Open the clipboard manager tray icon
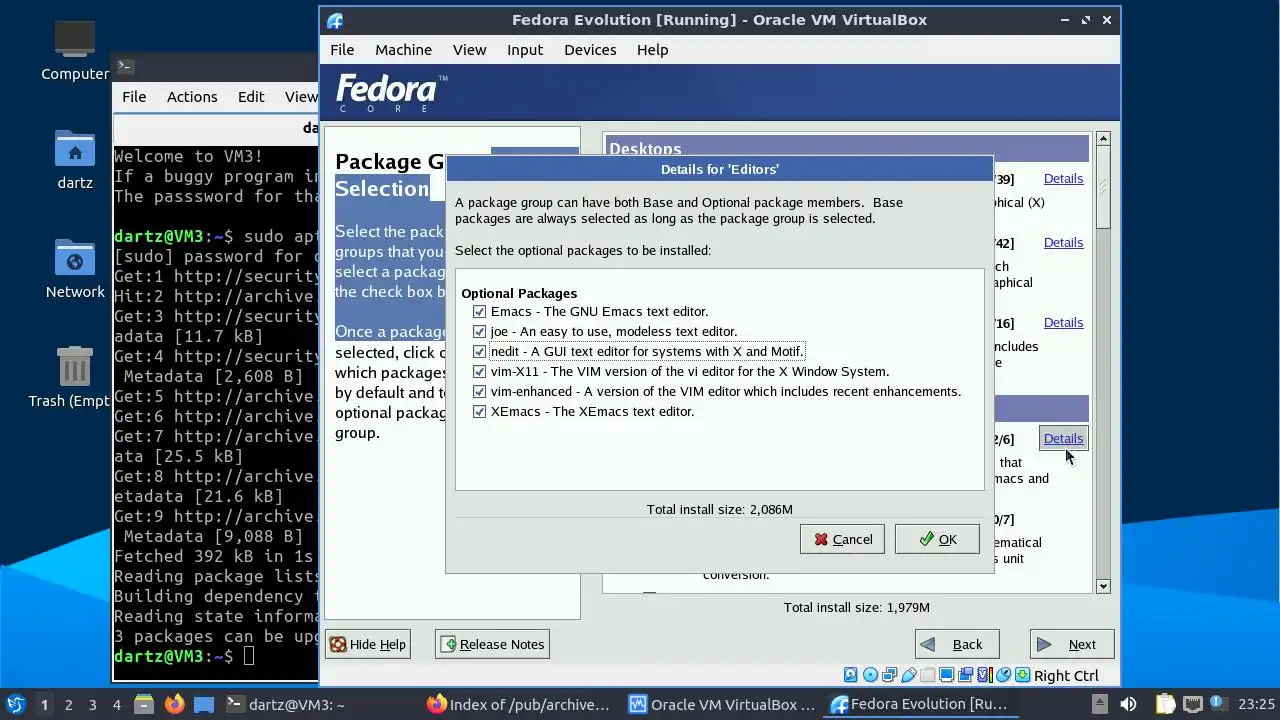Screen dimensions: 1280x720 (x=1166, y=704)
